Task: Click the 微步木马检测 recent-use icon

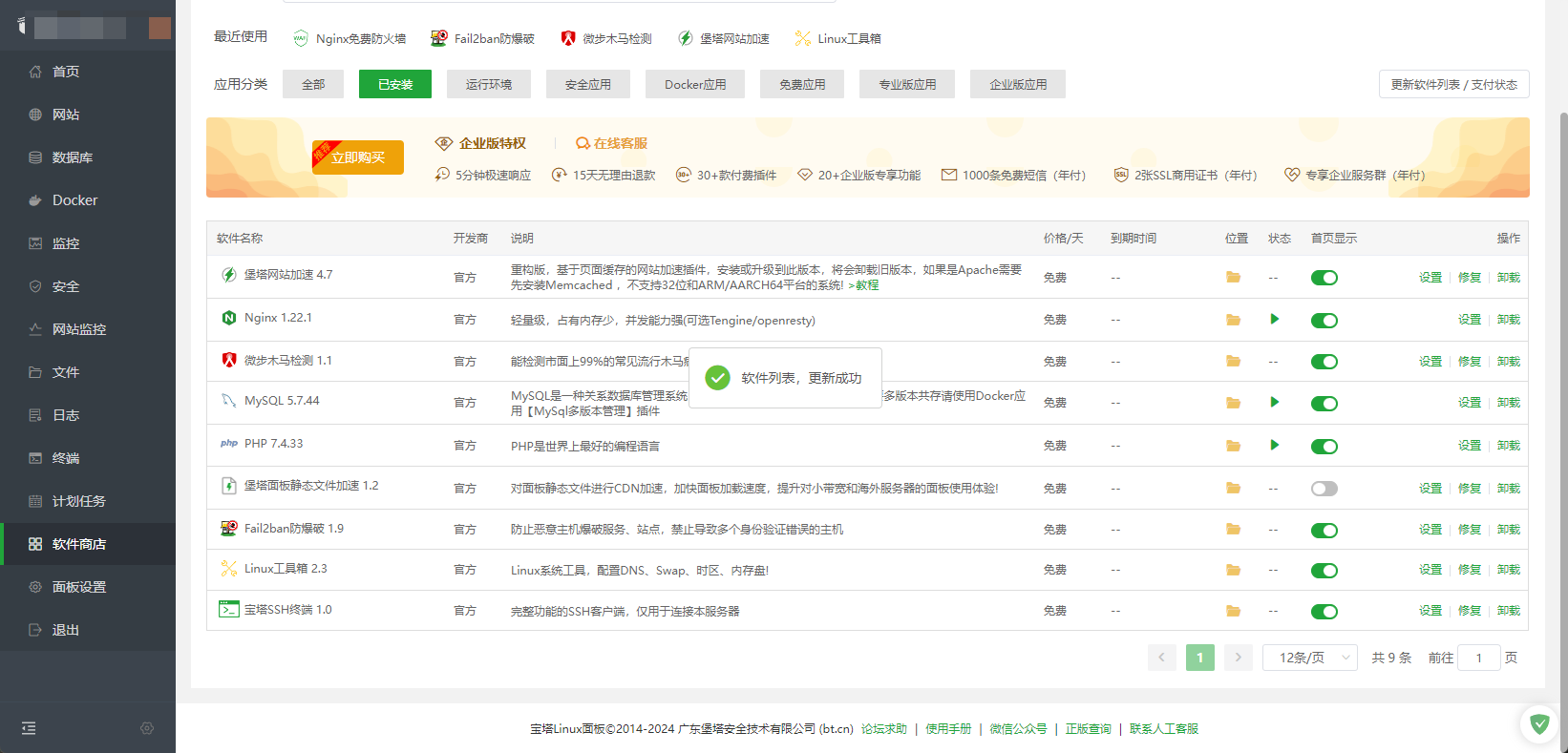Action: click(568, 38)
